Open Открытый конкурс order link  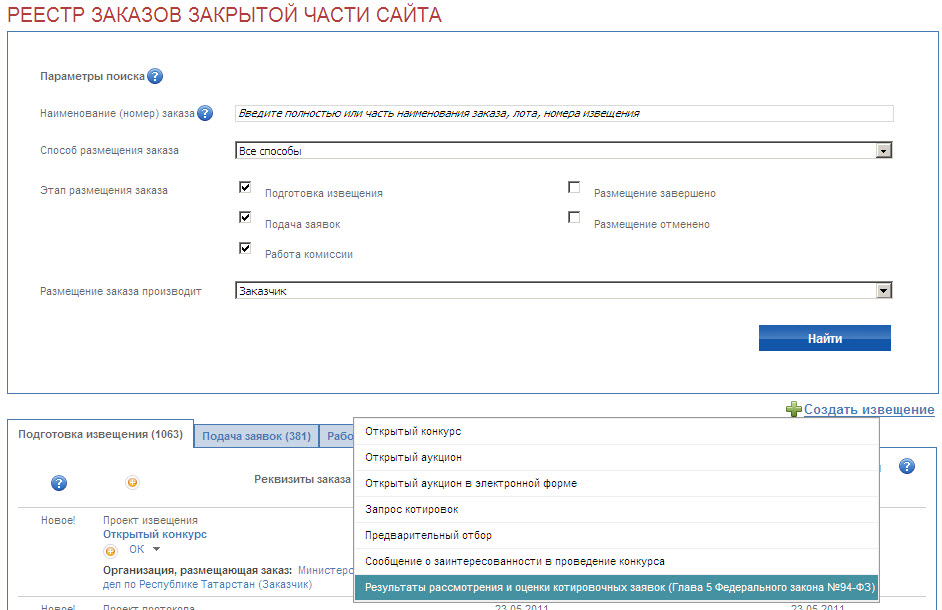155,534
